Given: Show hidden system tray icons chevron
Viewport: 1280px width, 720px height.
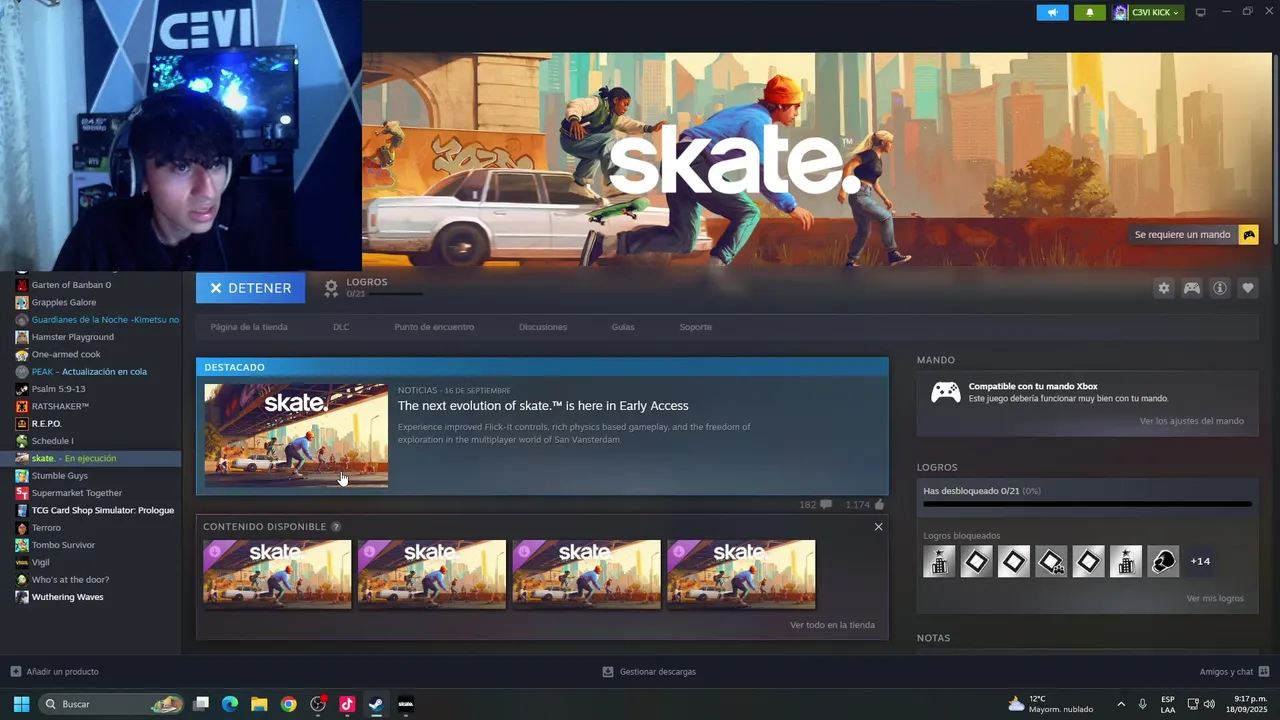Looking at the screenshot, I should click(1120, 704).
